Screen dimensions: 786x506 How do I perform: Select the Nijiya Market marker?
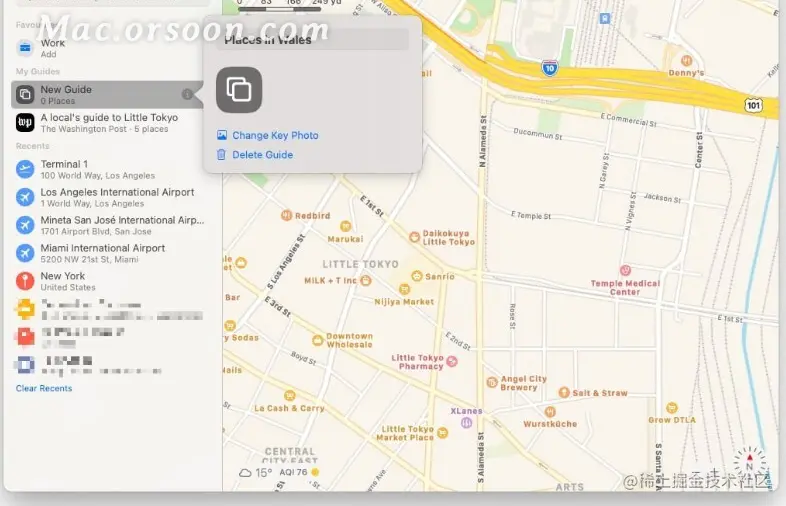click(x=404, y=289)
